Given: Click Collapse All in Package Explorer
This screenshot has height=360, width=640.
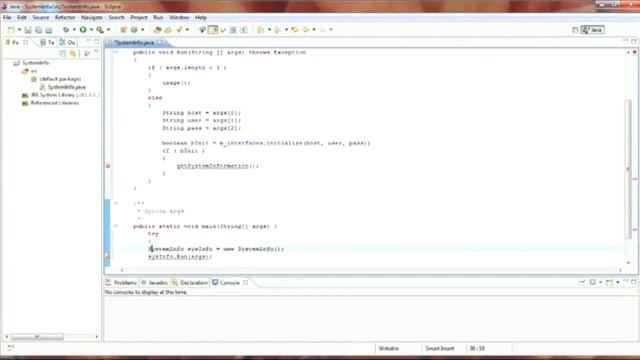Looking at the screenshot, I should (62, 53).
